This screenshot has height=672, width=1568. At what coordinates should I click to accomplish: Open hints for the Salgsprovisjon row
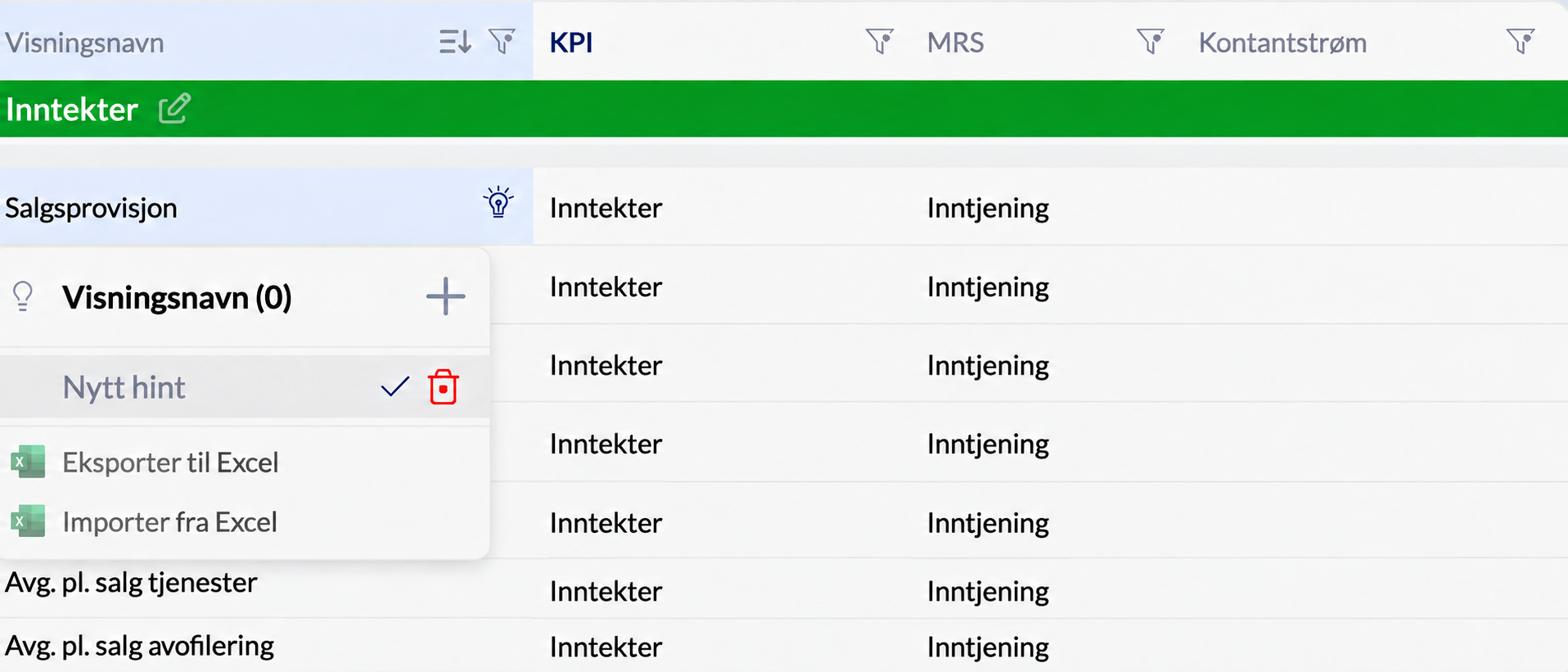coord(498,202)
